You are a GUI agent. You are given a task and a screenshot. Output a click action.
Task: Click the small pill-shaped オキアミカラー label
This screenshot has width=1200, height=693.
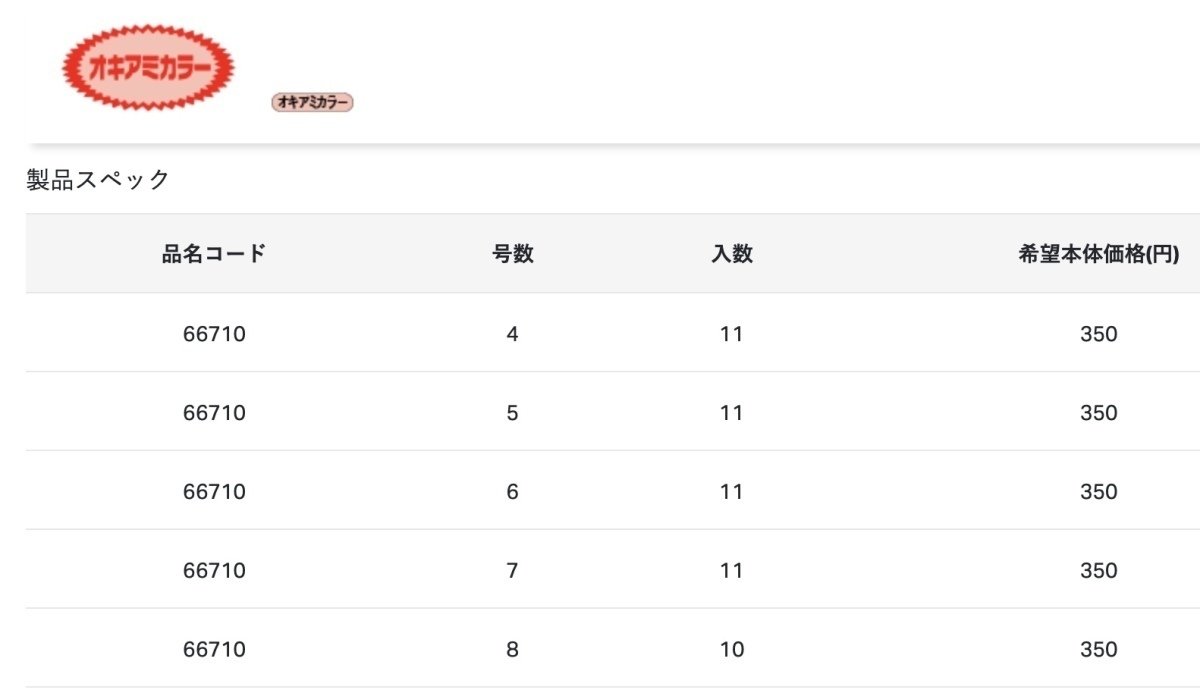click(x=312, y=102)
